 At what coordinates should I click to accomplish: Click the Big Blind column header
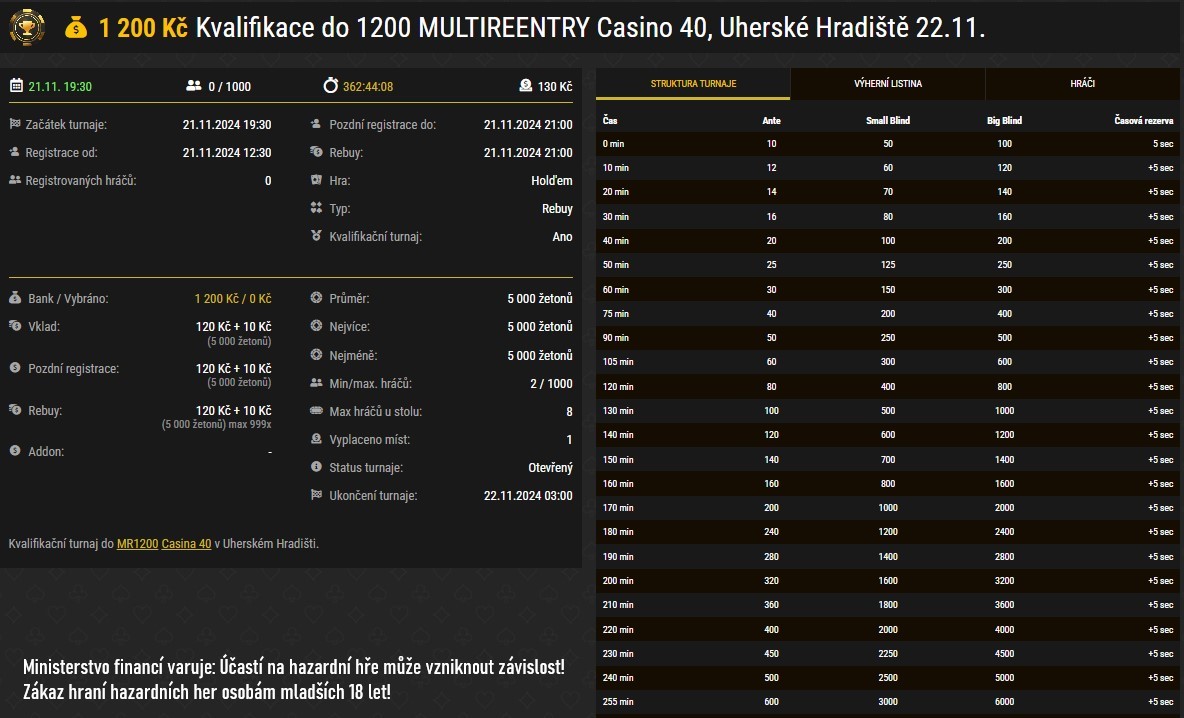[1004, 121]
